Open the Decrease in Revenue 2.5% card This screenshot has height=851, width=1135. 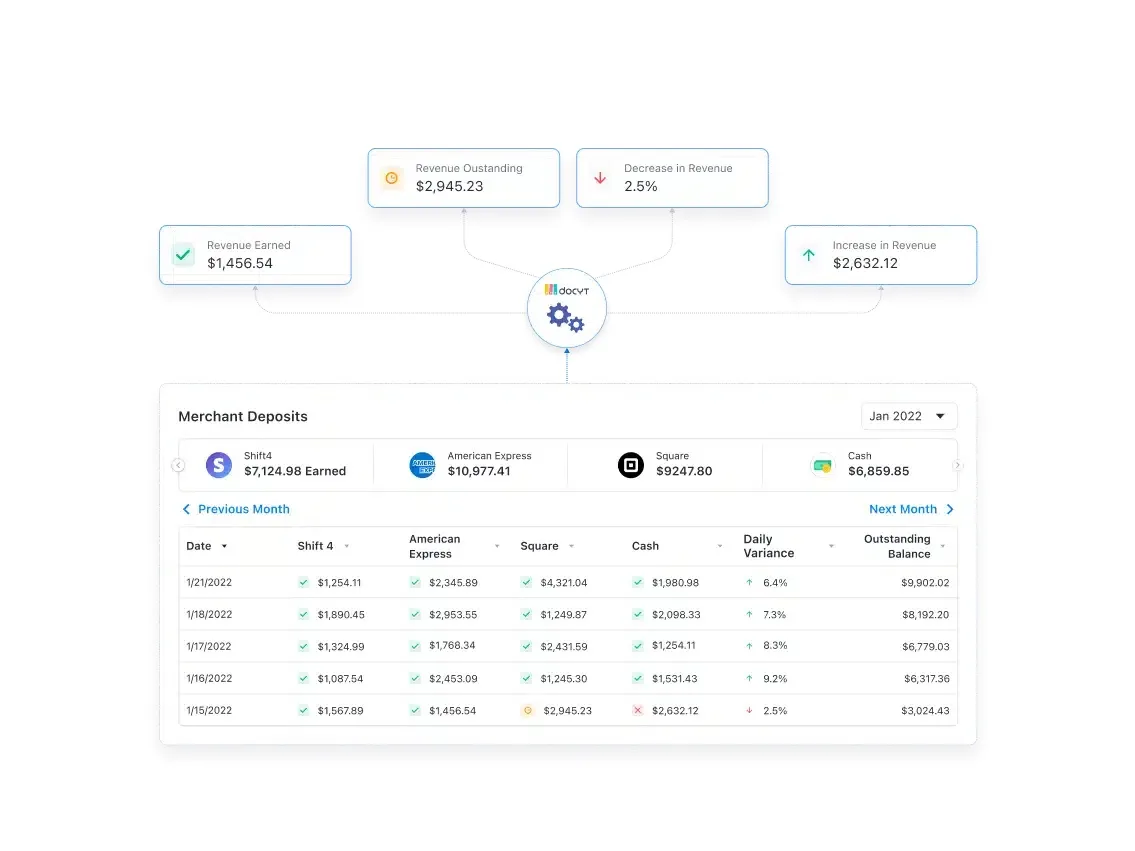672,178
